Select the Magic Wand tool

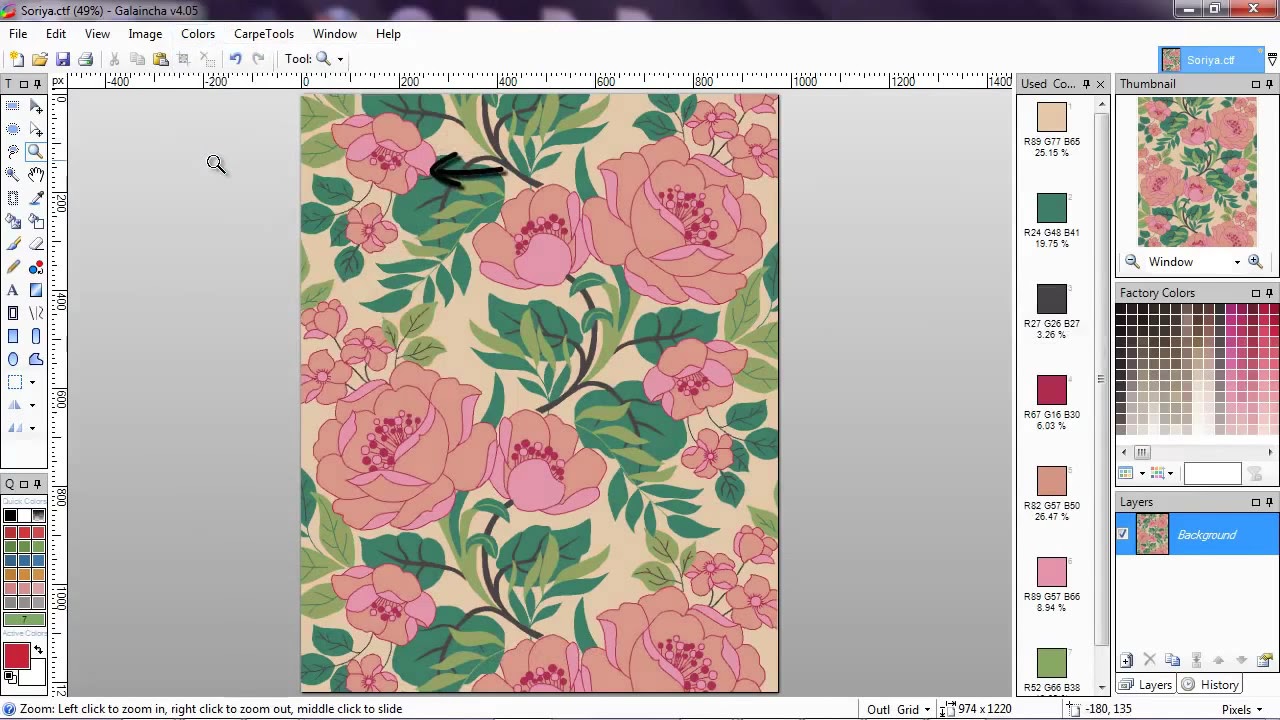click(13, 175)
